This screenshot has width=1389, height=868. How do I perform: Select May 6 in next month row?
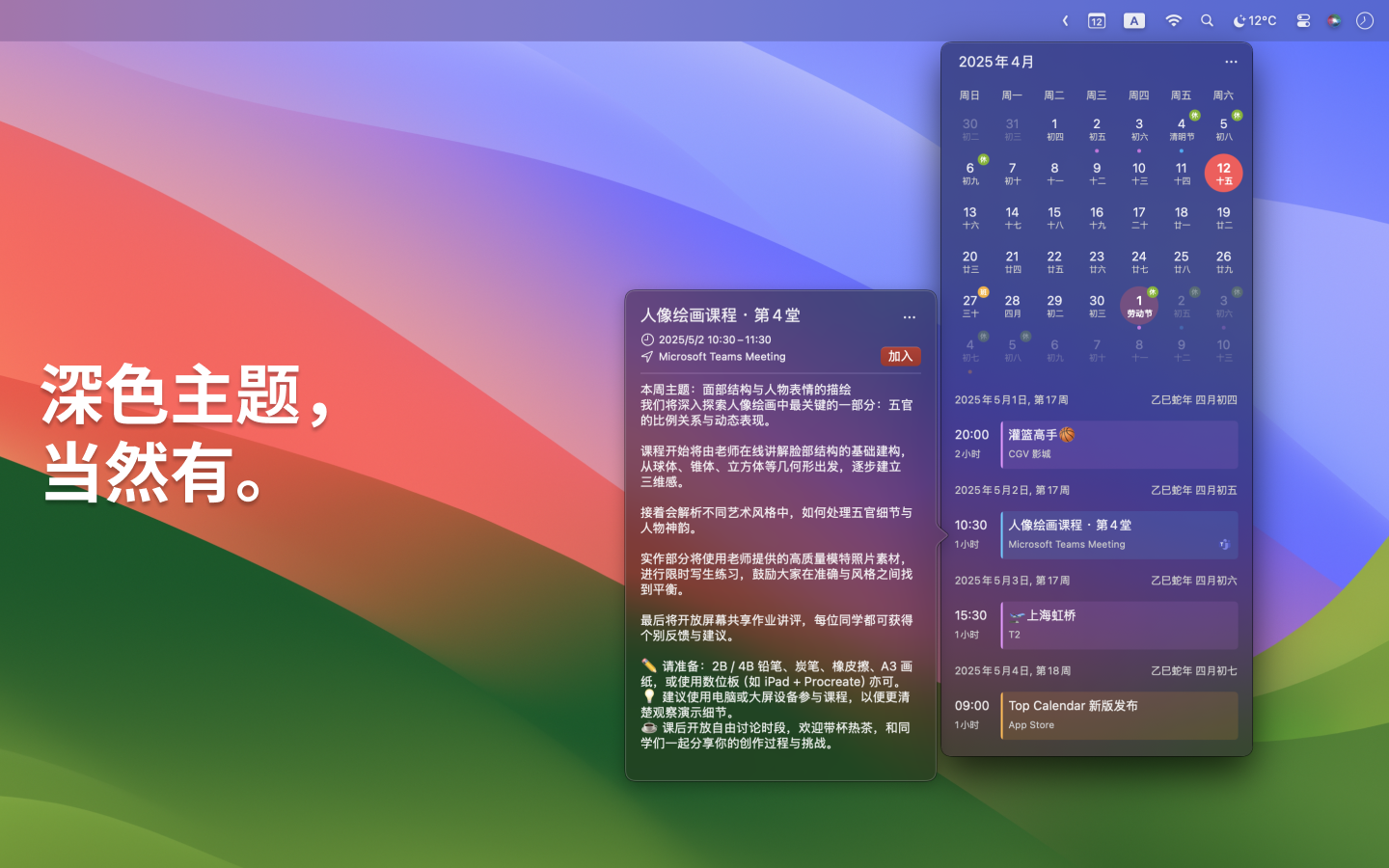click(x=1054, y=350)
